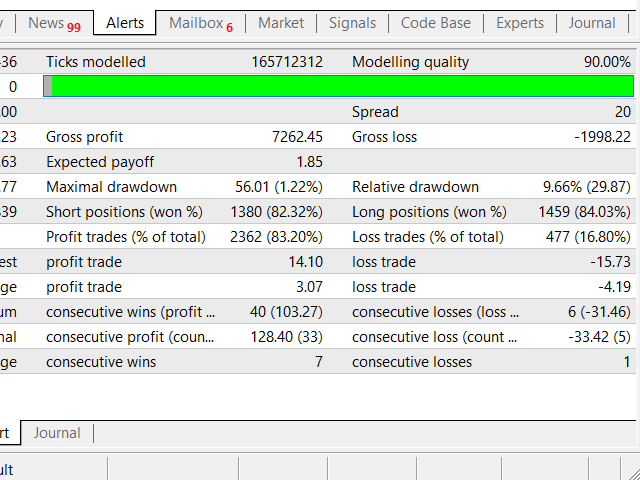Switch to the Experts tab
The height and width of the screenshot is (480, 640).
[x=520, y=23]
